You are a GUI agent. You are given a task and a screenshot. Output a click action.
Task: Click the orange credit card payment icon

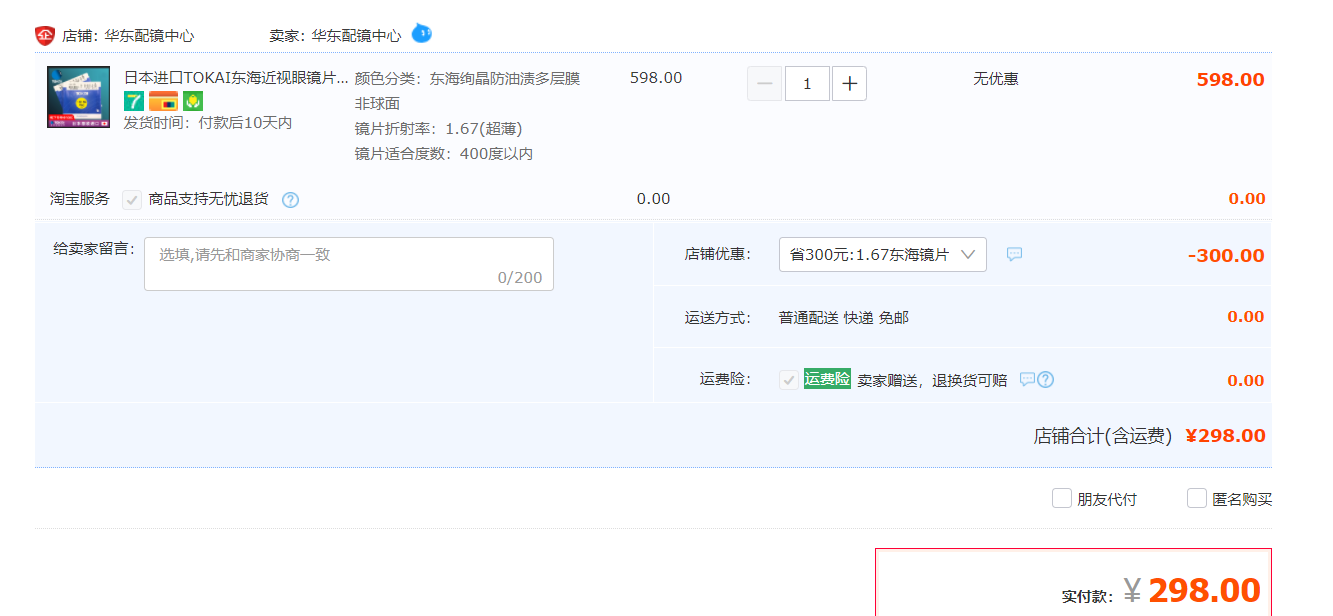click(163, 101)
